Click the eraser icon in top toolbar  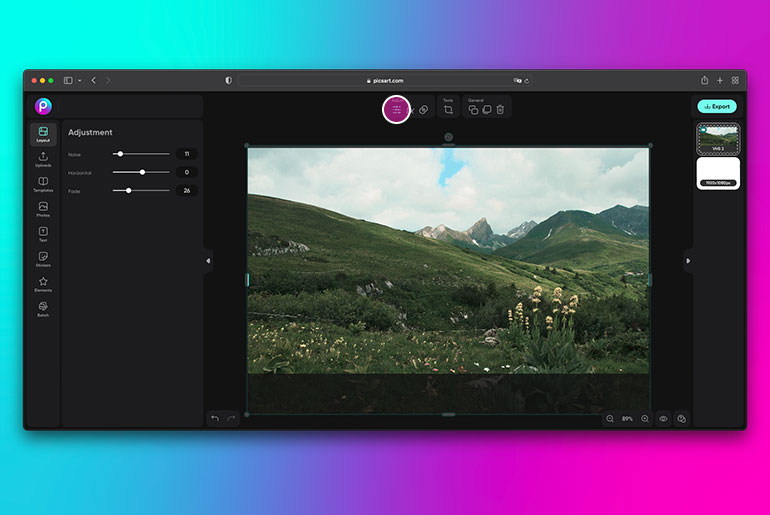pos(423,110)
